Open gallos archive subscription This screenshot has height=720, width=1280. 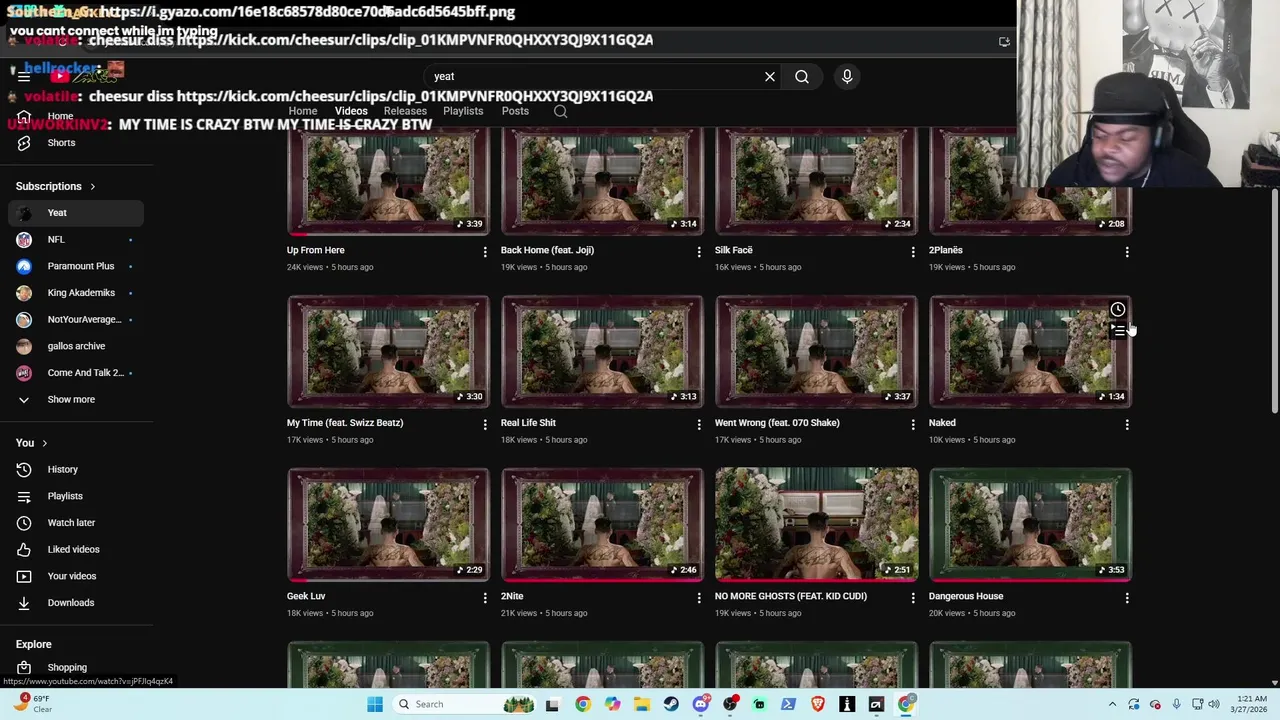pyautogui.click(x=76, y=346)
